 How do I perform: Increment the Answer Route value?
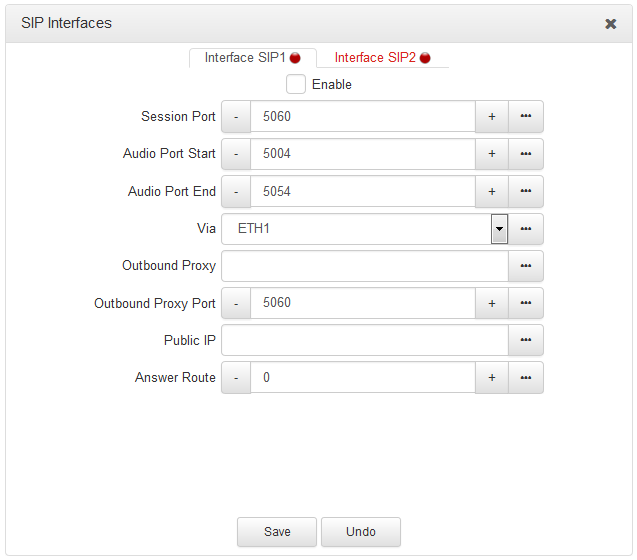pyautogui.click(x=491, y=377)
